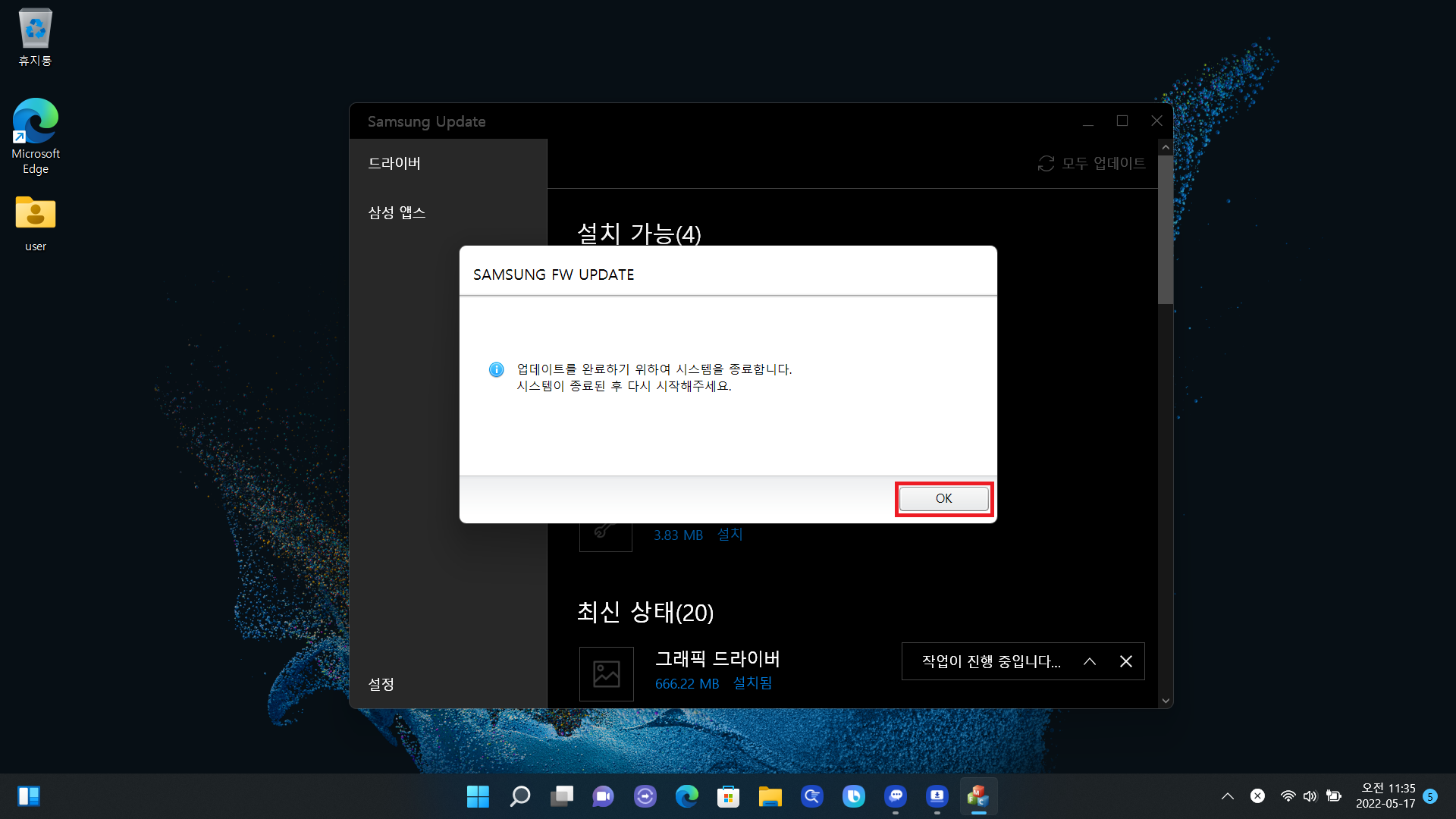Click the graphics driver image thumbnail
1456x819 pixels.
pyautogui.click(x=606, y=673)
